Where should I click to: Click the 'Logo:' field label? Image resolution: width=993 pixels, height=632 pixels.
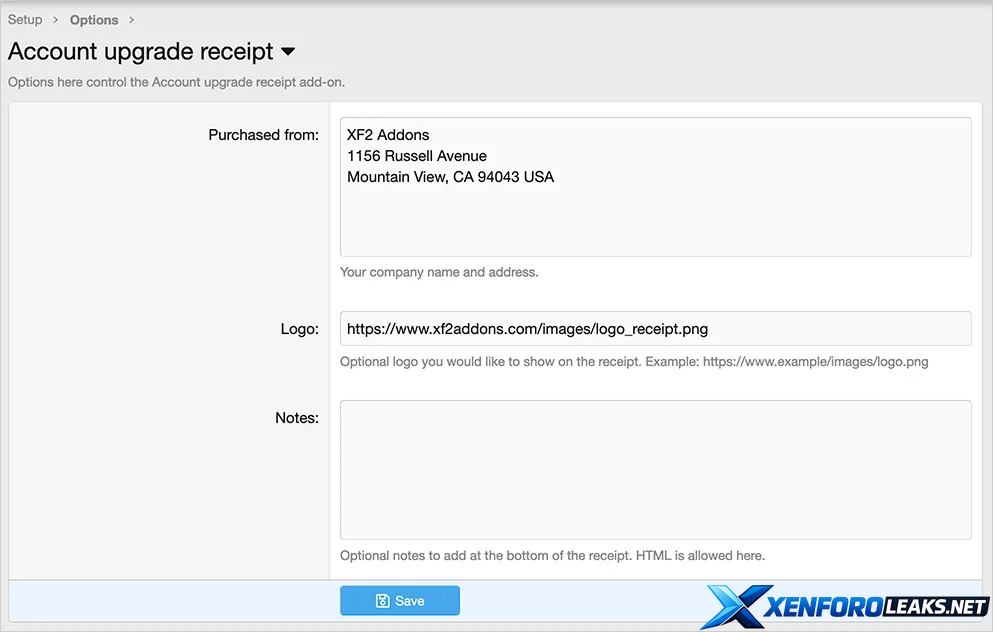299,329
